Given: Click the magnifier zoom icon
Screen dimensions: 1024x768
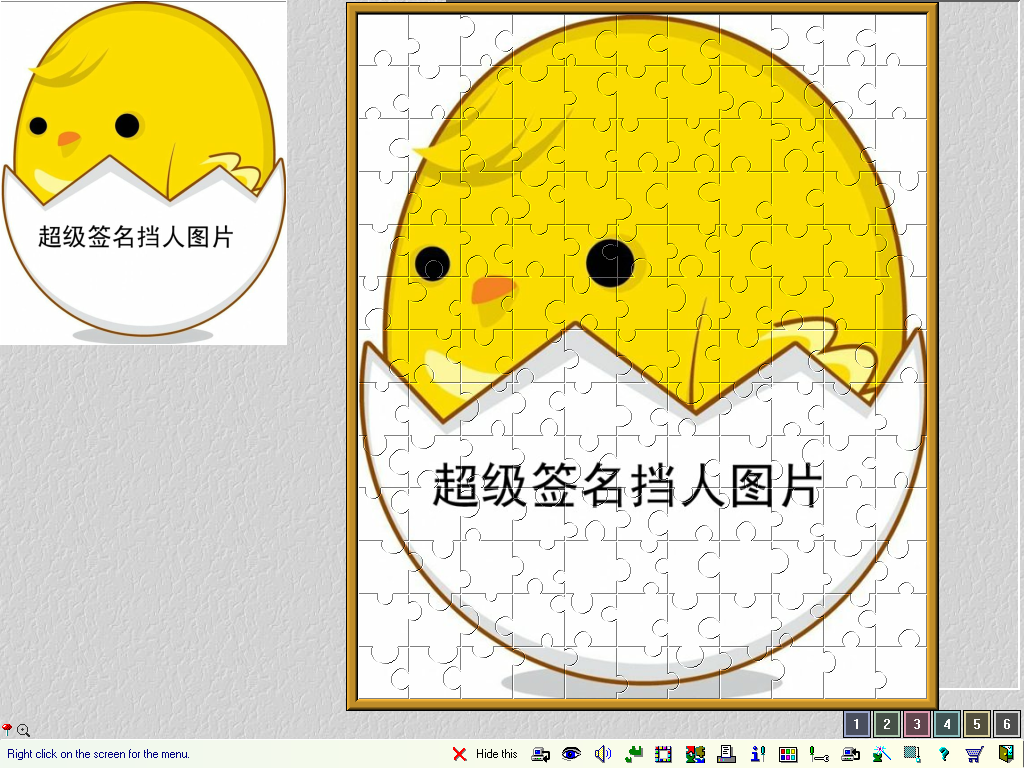Looking at the screenshot, I should pos(24,730).
